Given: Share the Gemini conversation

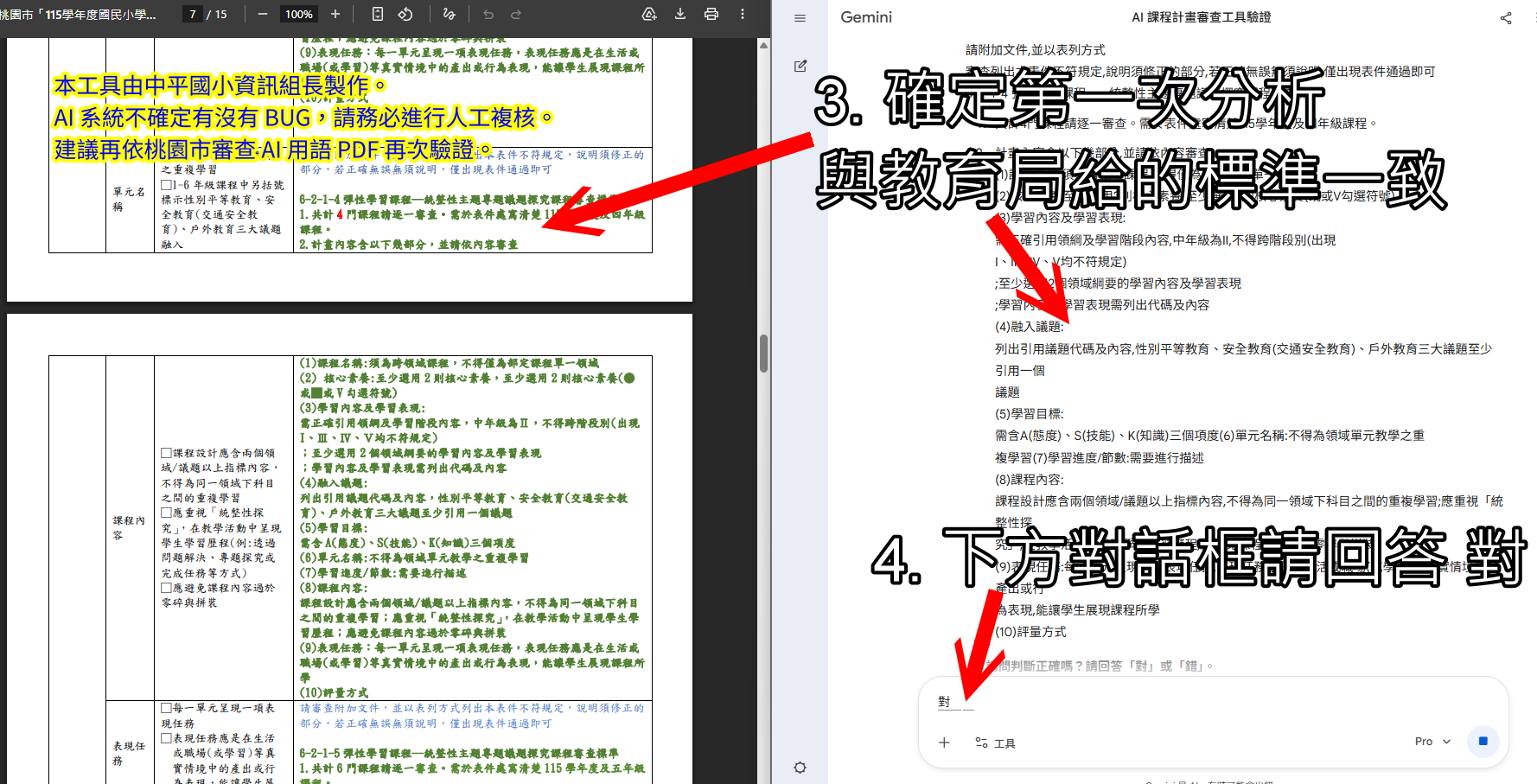Looking at the screenshot, I should (1506, 18).
